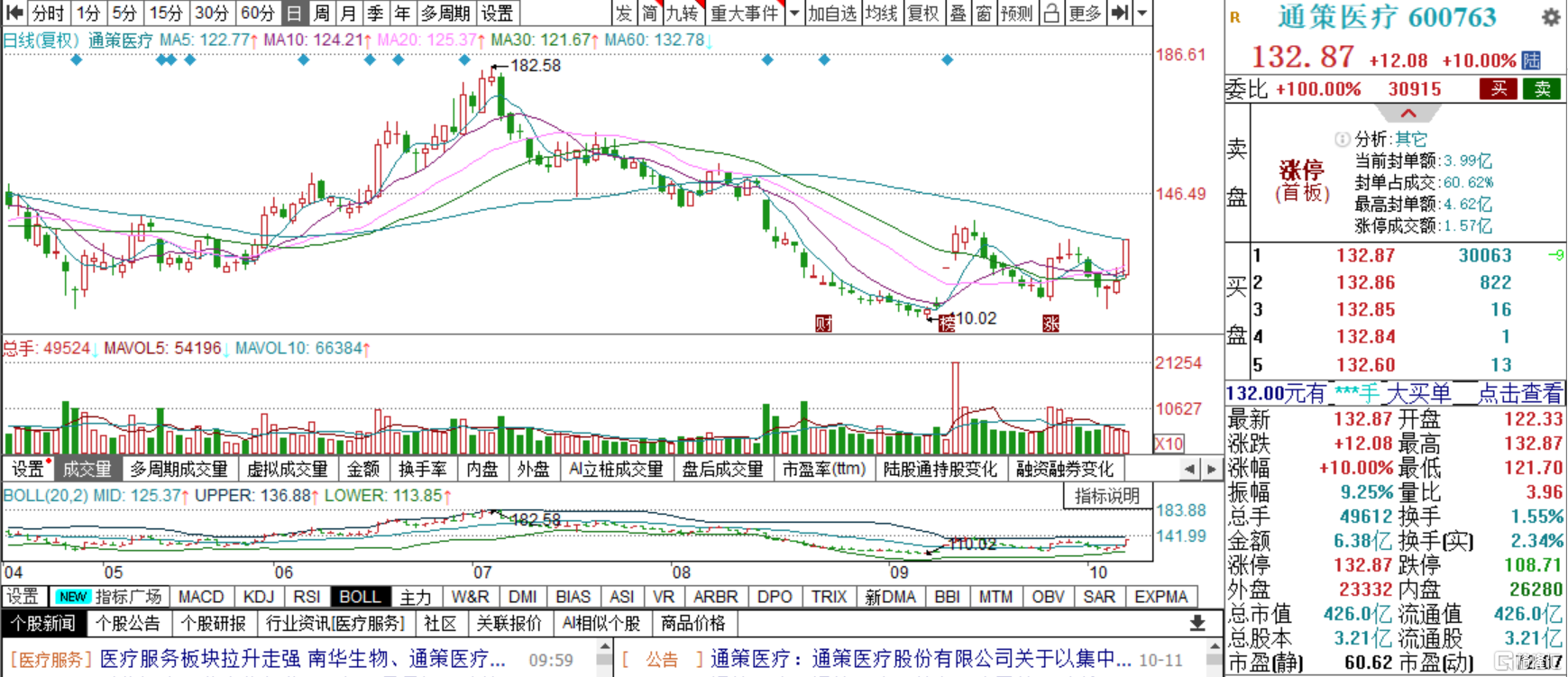Viewport: 1568px width, 677px height.
Task: Select the 周 weekly period
Action: point(322,13)
